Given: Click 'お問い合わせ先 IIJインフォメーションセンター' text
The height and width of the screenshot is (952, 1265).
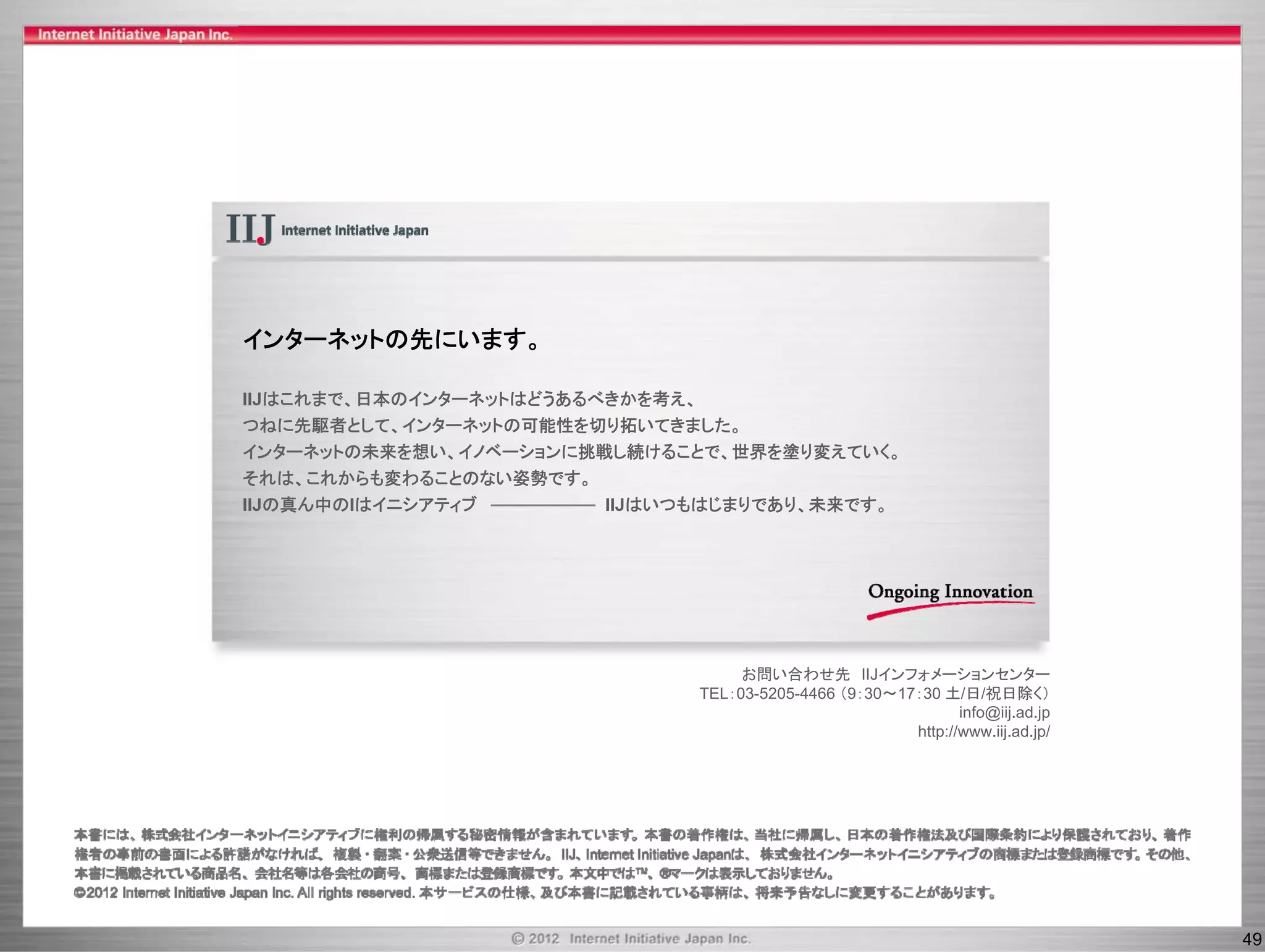Looking at the screenshot, I should pos(896,674).
